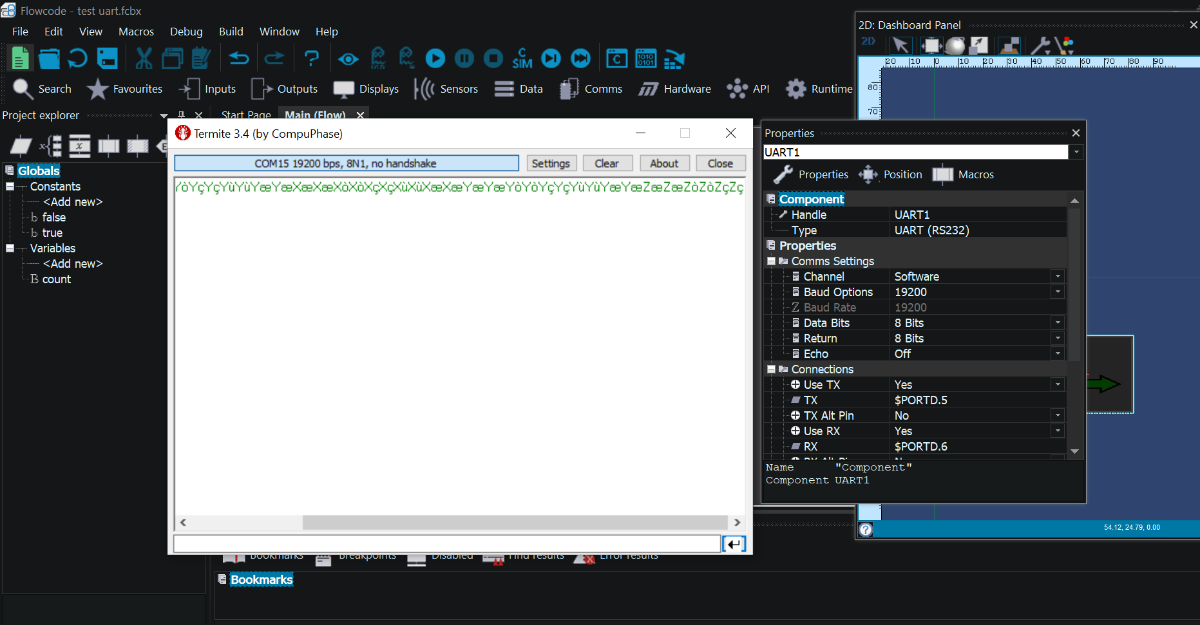
Task: Copy selection using the stacked pages toolbar icon
Action: [x=172, y=58]
